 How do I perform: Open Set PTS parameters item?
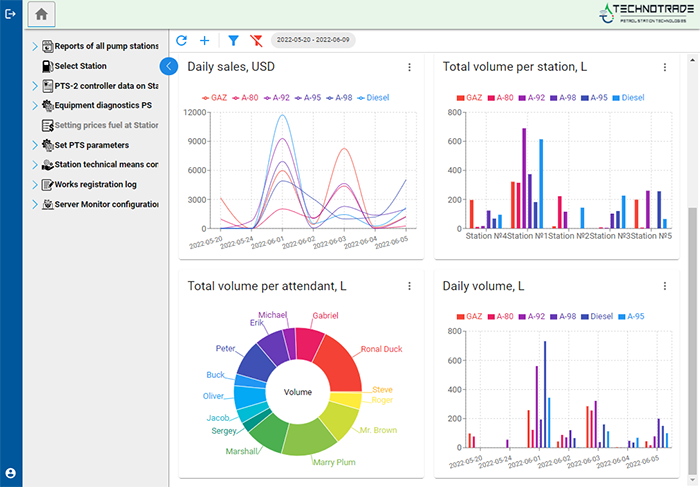pos(92,145)
